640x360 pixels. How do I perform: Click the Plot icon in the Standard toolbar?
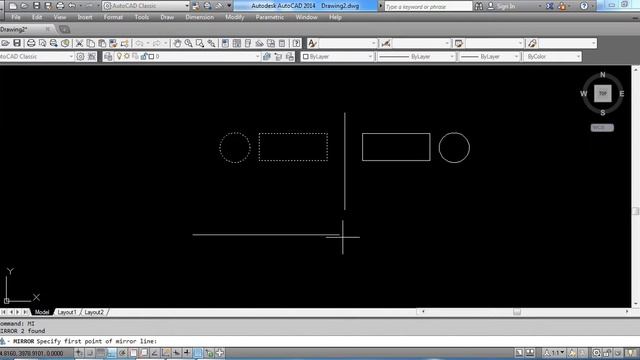tap(31, 43)
